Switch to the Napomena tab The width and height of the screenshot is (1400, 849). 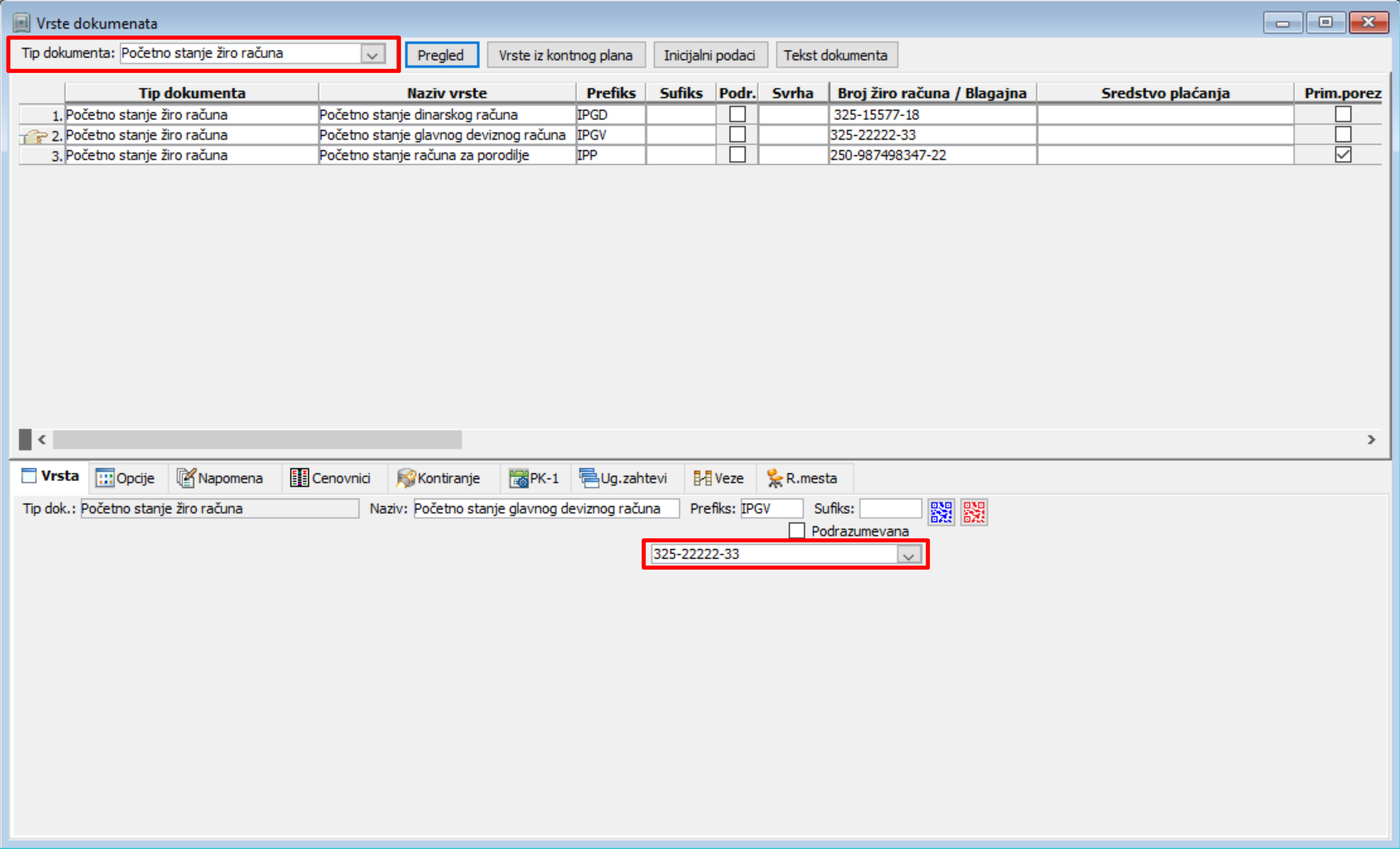(x=222, y=478)
